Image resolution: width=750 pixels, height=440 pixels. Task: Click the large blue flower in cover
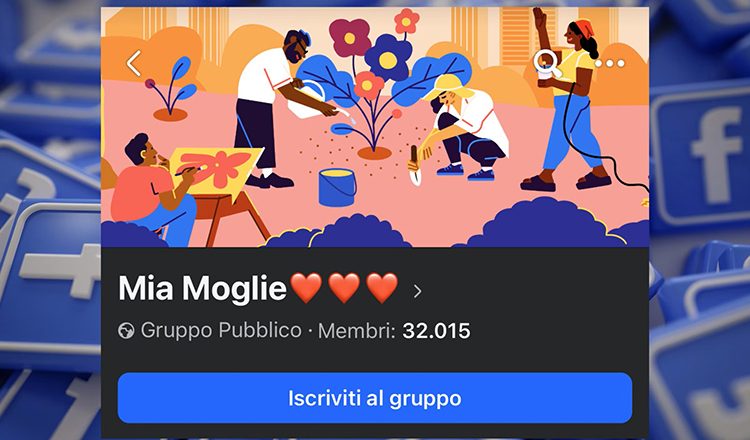pos(388,58)
